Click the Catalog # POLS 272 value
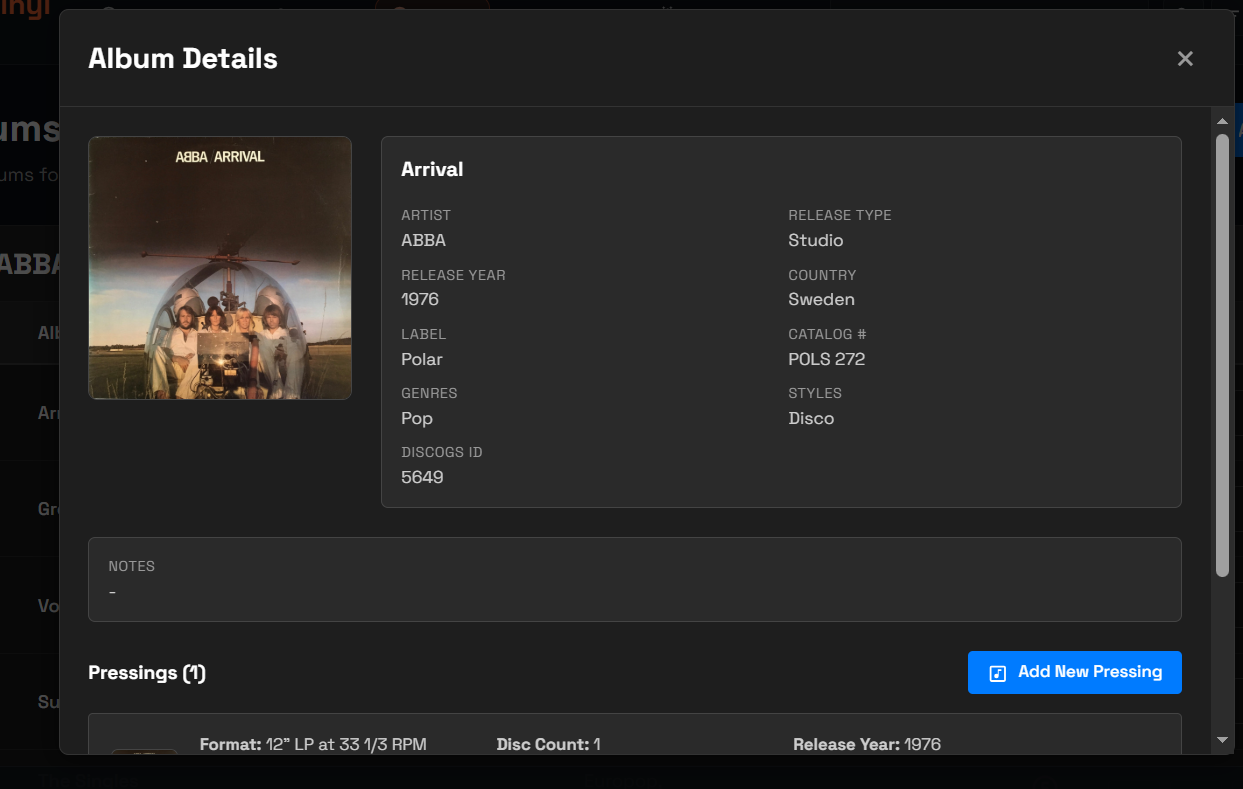Viewport: 1243px width, 789px height. click(827, 359)
